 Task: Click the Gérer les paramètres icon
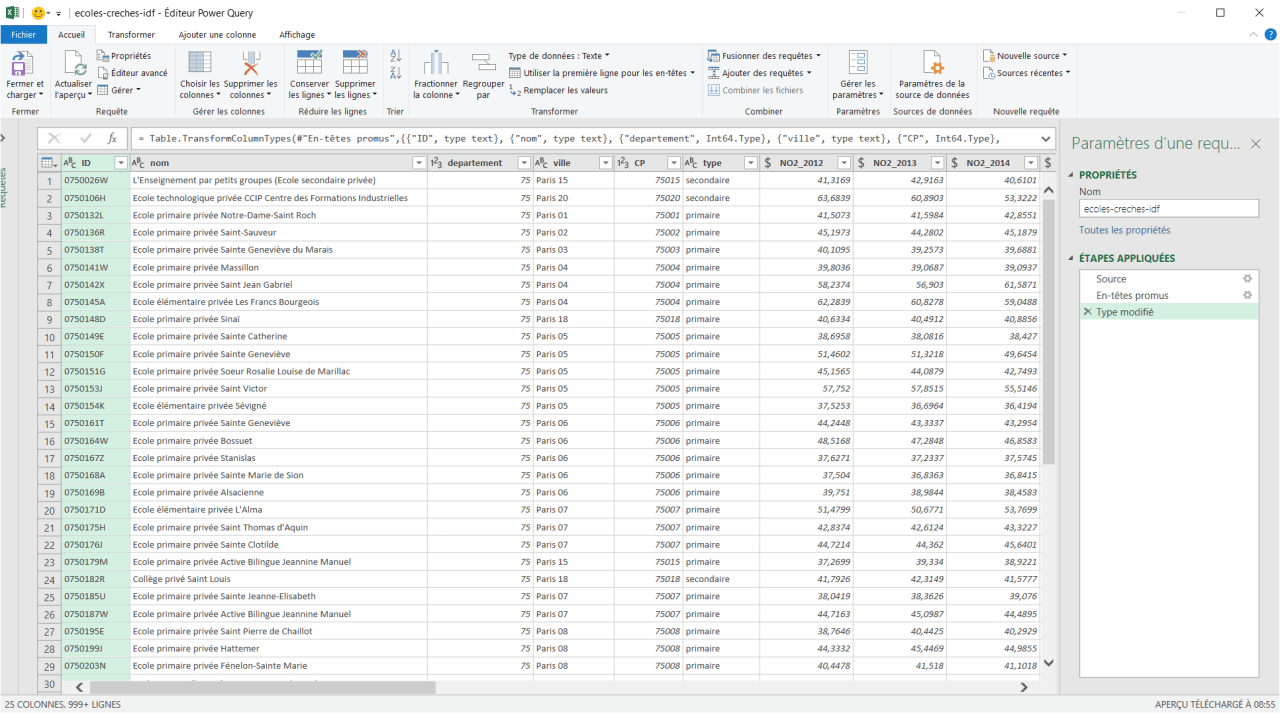(857, 63)
